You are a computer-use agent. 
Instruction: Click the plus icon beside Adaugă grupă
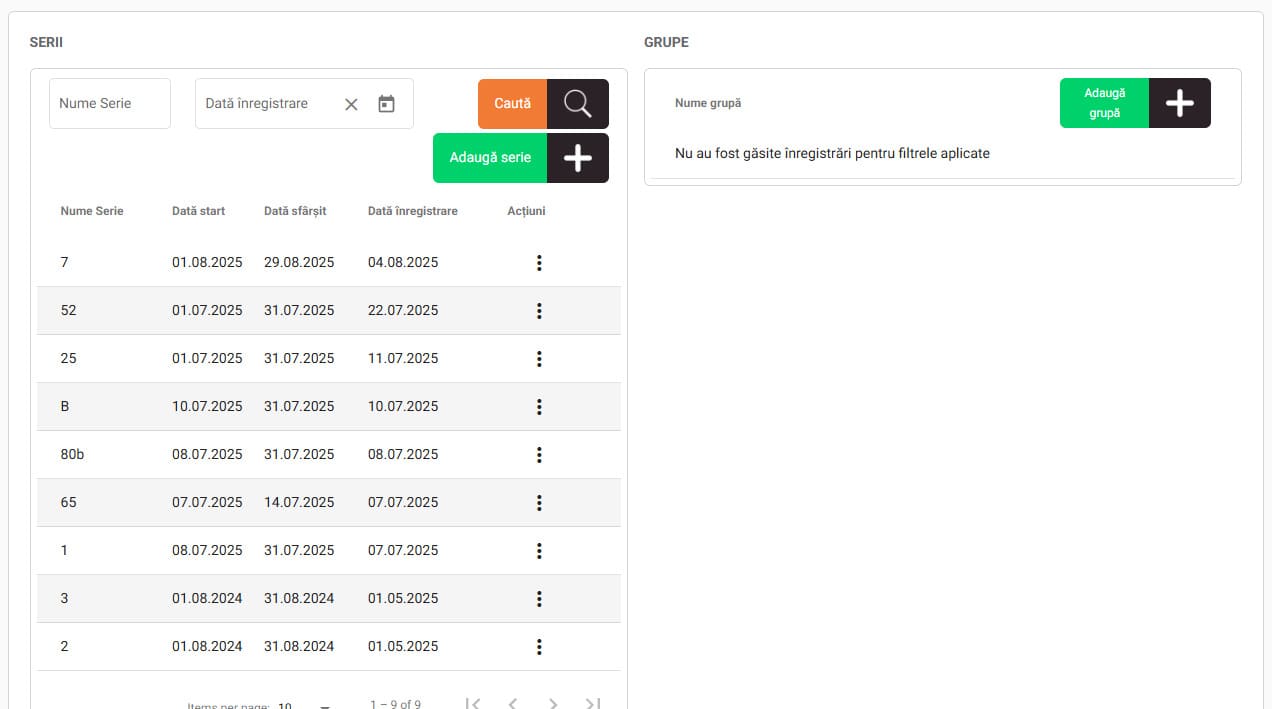point(1180,103)
